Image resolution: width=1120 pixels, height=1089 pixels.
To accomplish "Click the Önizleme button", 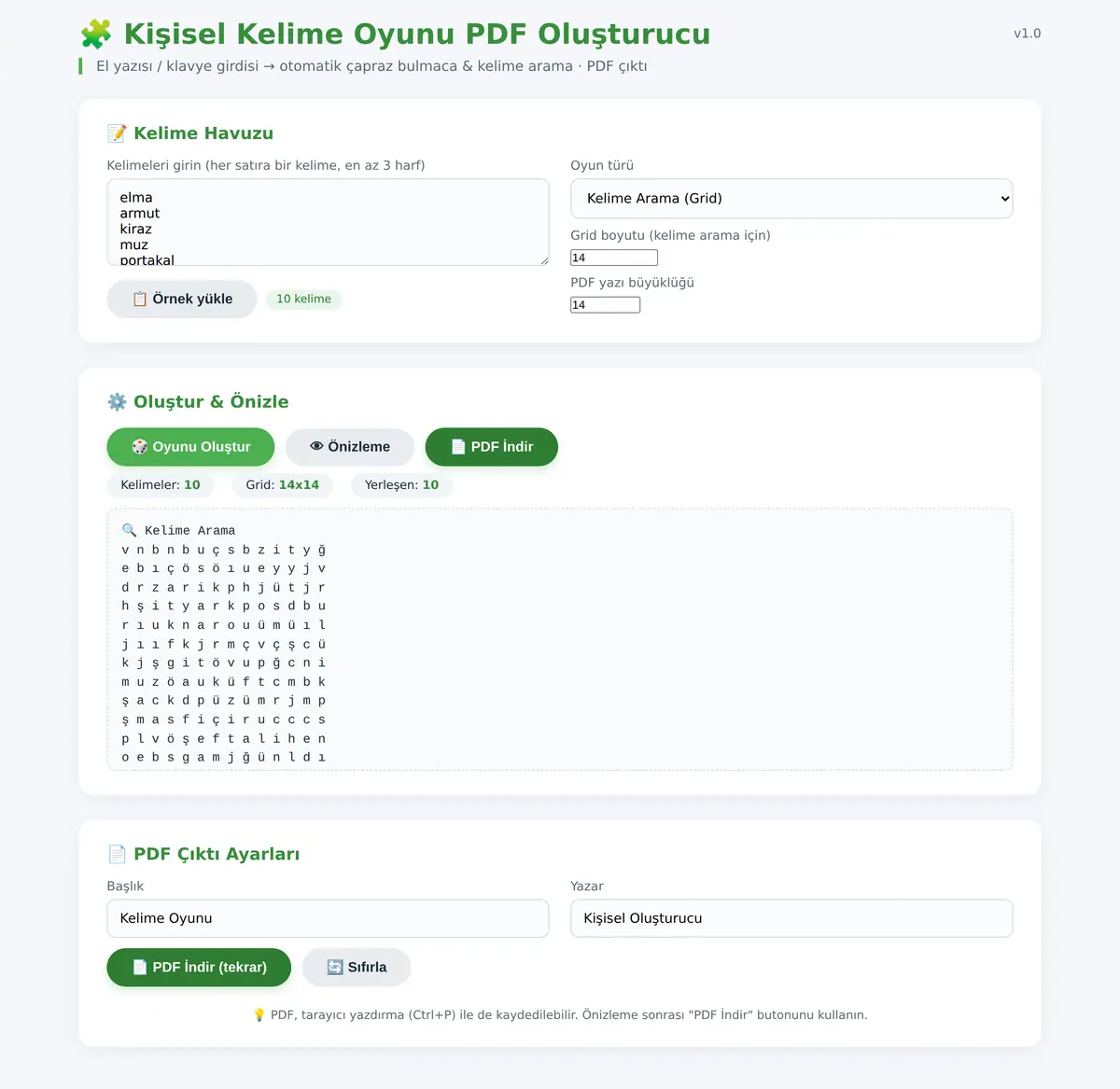I will (x=350, y=447).
